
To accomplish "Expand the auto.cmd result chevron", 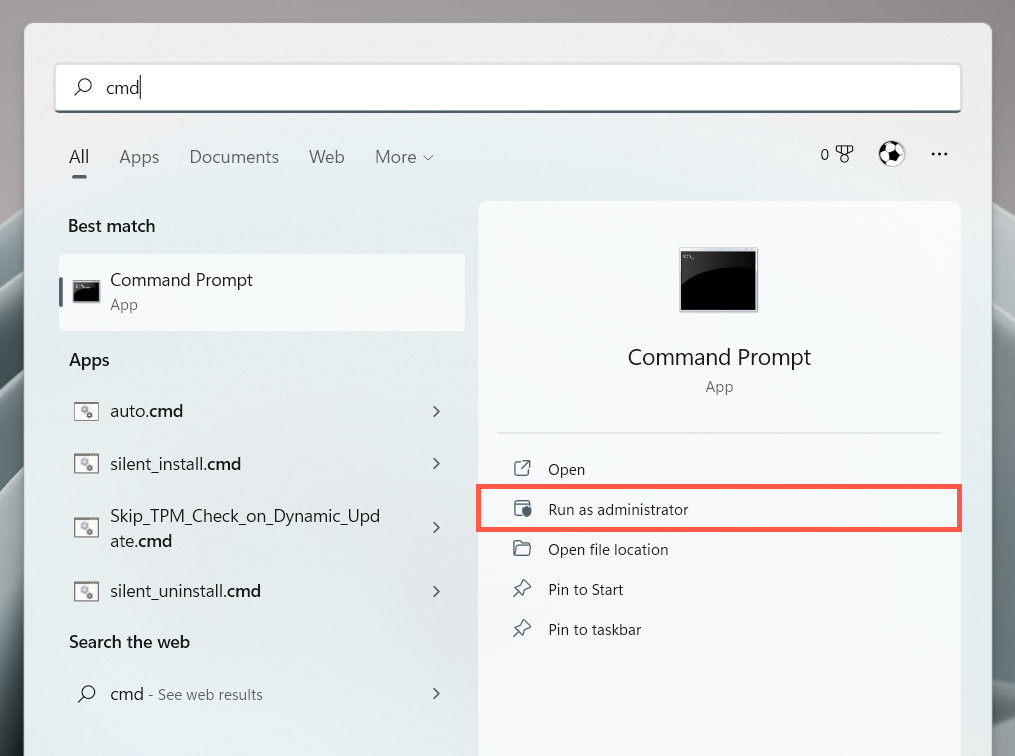I will coord(436,411).
